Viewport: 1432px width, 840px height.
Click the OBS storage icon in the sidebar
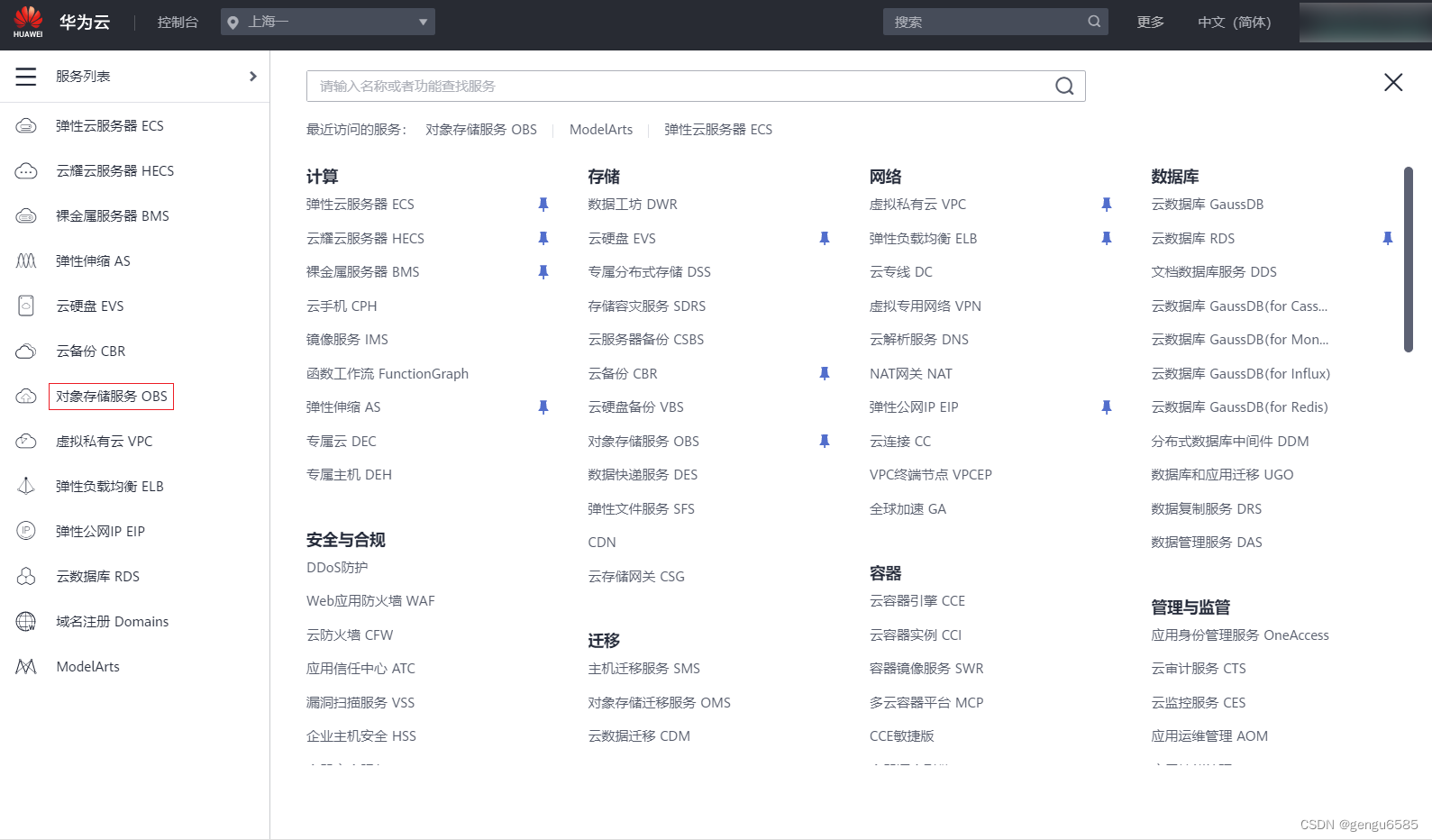(26, 397)
